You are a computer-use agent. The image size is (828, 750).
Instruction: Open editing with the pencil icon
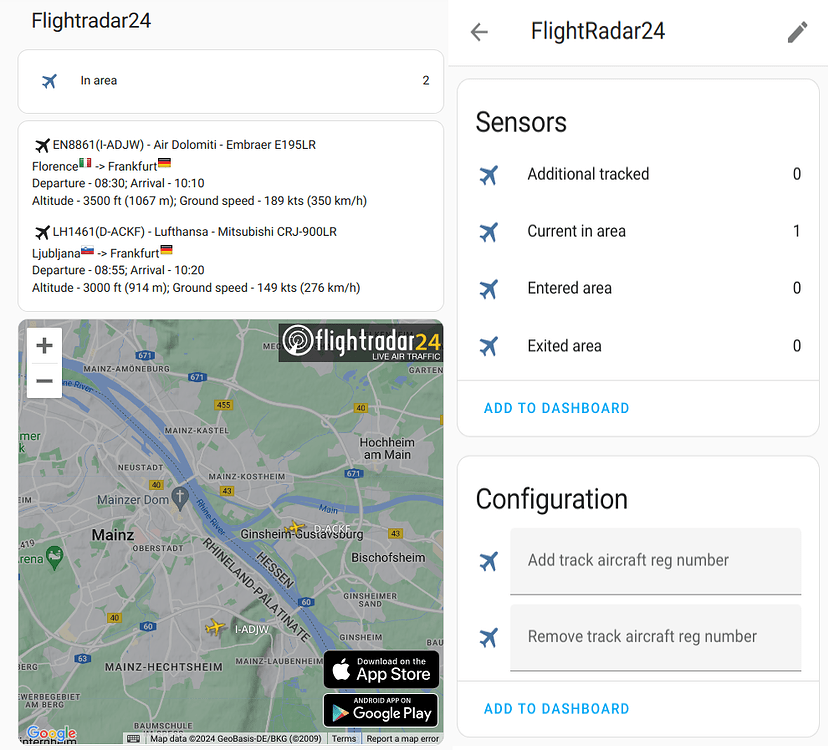pyautogui.click(x=797, y=31)
